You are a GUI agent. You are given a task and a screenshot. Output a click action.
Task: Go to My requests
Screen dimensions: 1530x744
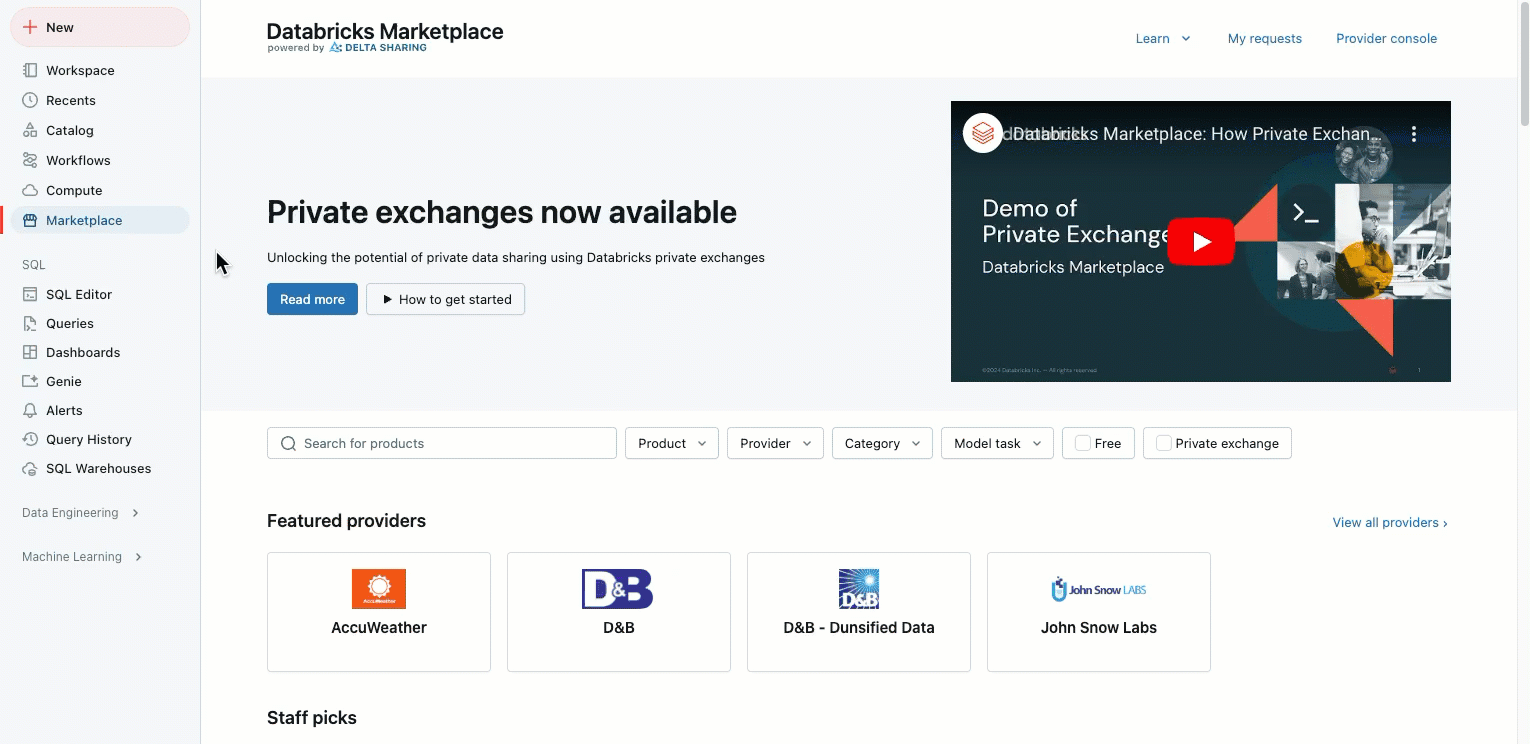click(1264, 38)
